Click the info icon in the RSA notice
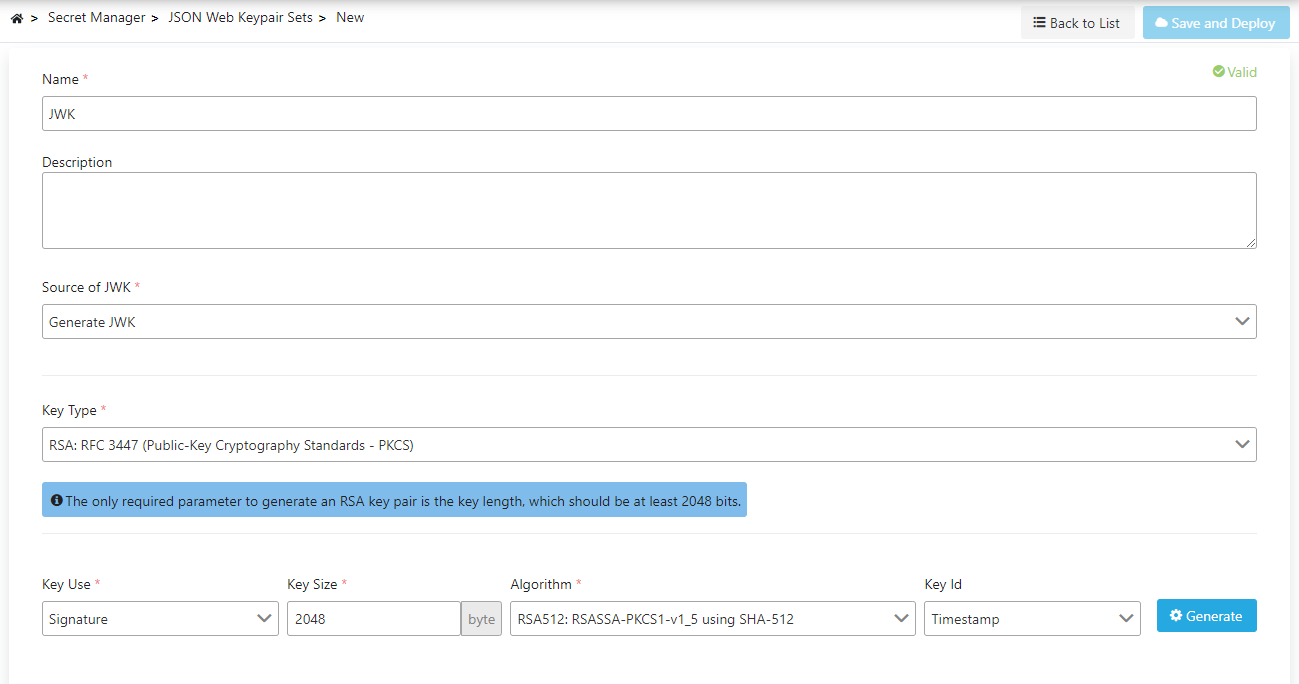The height and width of the screenshot is (684, 1299). coord(57,500)
